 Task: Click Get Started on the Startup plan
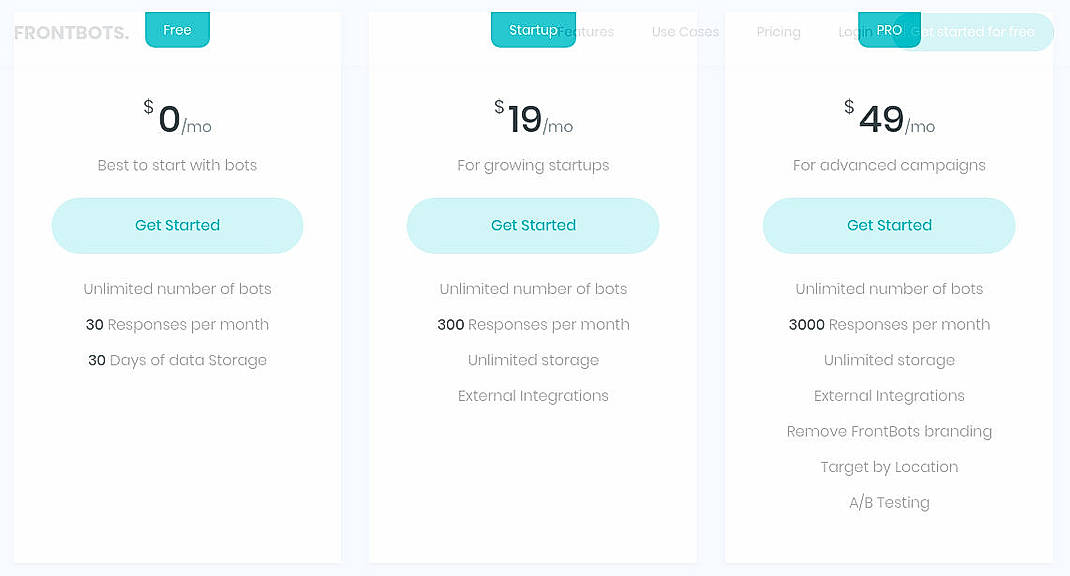pyautogui.click(x=533, y=225)
